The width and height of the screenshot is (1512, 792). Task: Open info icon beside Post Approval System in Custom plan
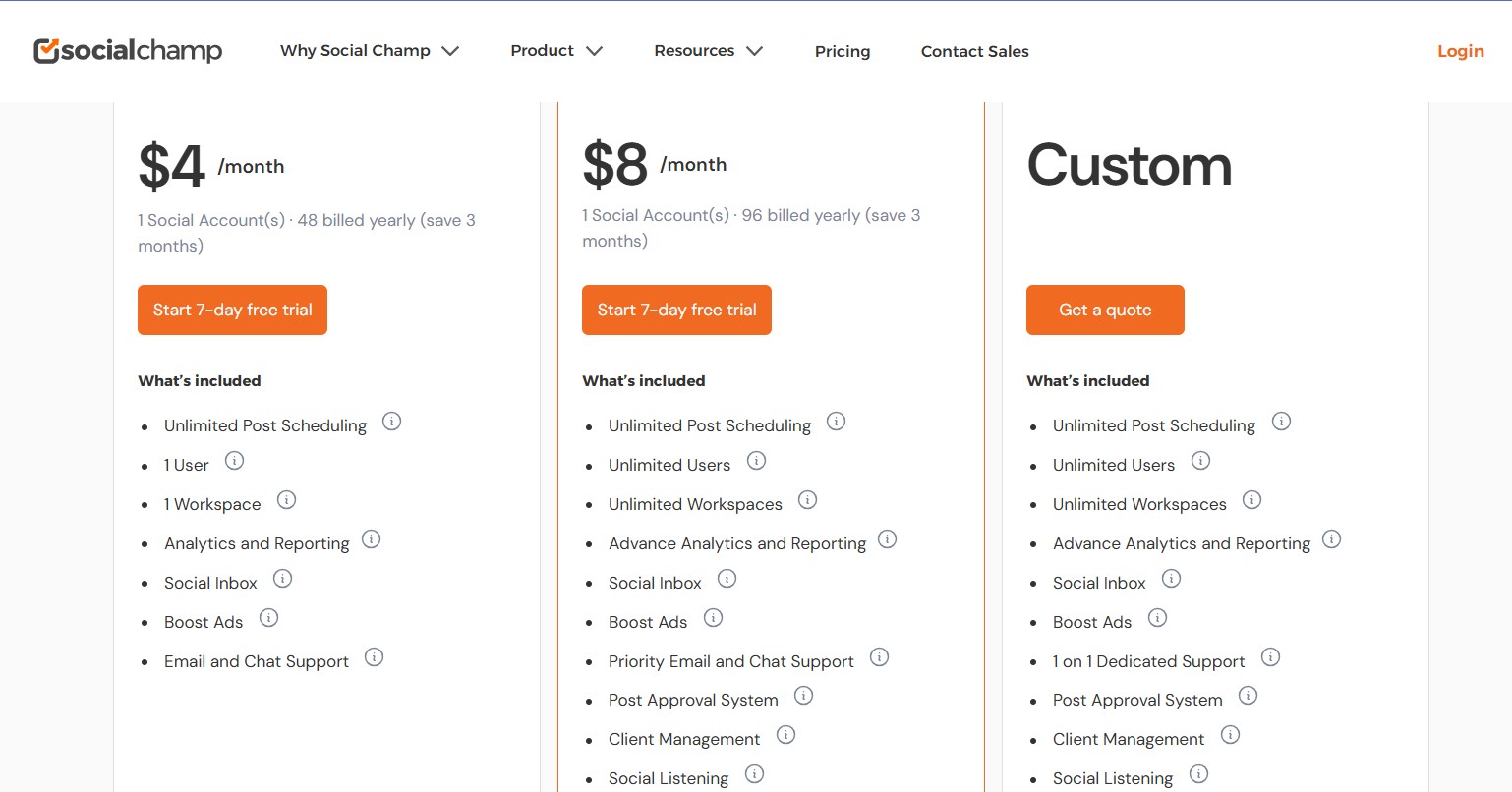[1248, 696]
